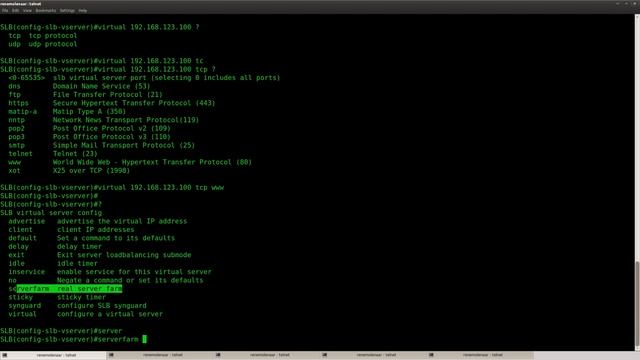Click the 'www World Wide Web' line
Viewport: 640px width, 360px height.
point(130,162)
